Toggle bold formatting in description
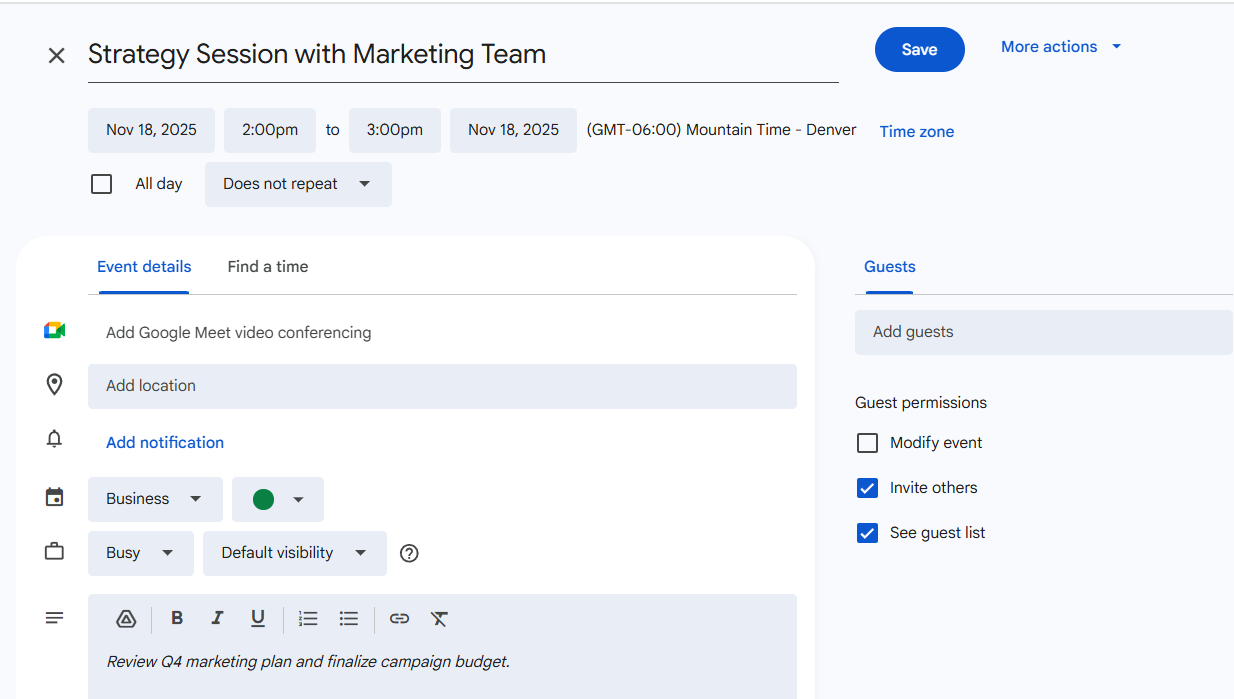 pyautogui.click(x=177, y=619)
